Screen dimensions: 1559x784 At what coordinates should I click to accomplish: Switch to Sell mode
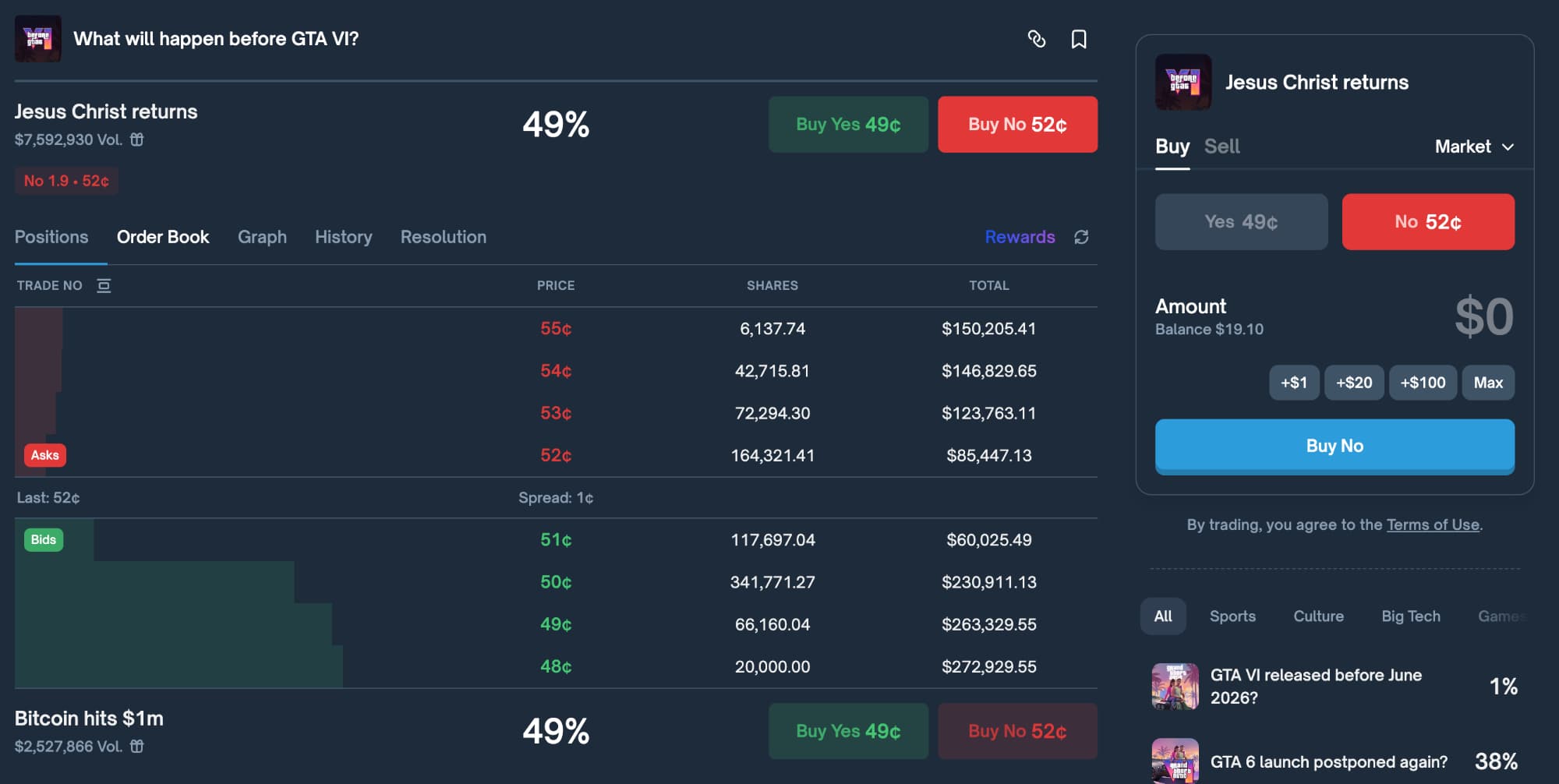(1221, 147)
